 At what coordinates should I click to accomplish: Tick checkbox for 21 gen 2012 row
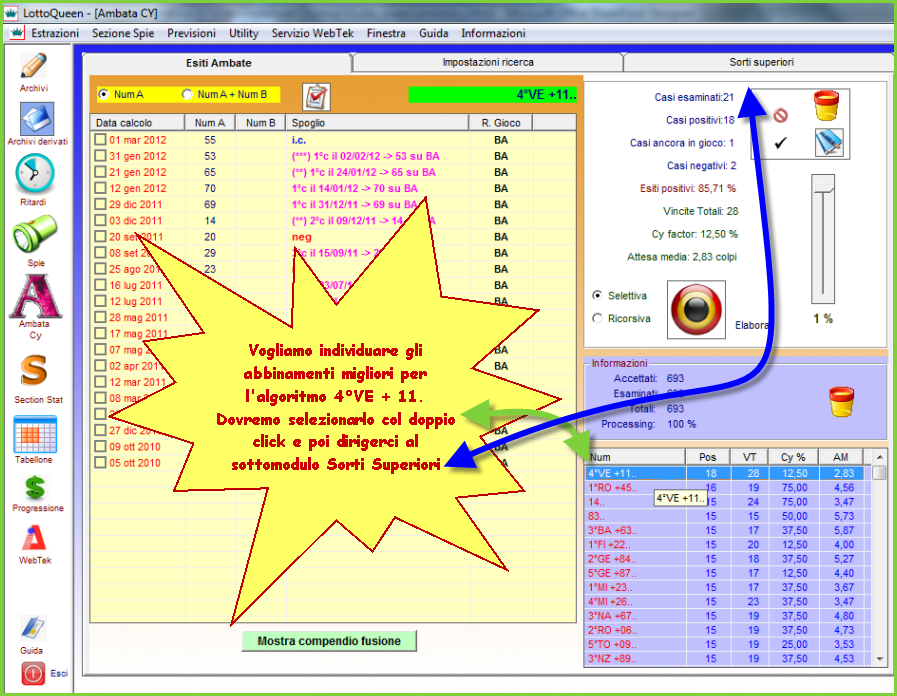(x=101, y=172)
